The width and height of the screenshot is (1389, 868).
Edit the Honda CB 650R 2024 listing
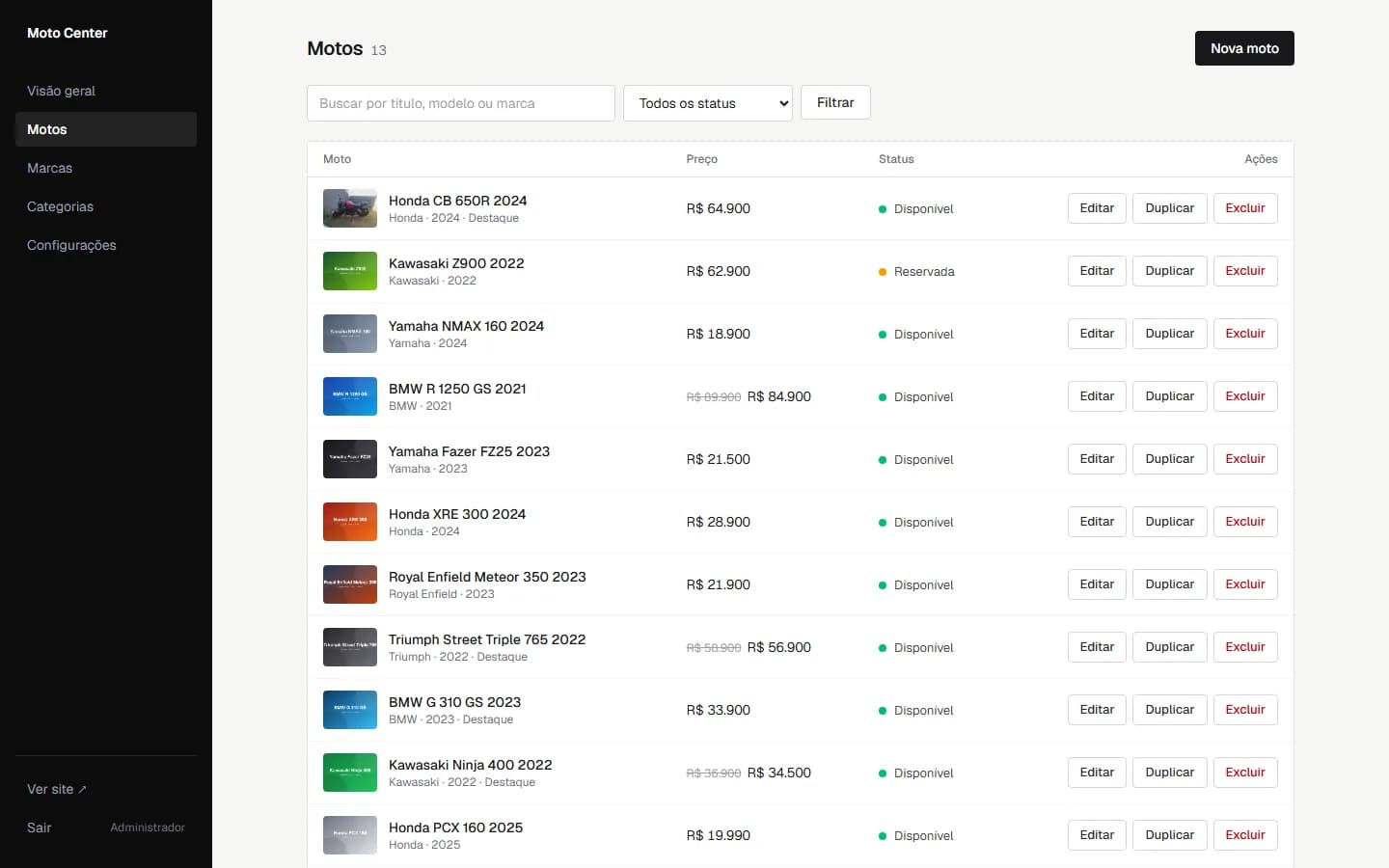pyautogui.click(x=1097, y=208)
